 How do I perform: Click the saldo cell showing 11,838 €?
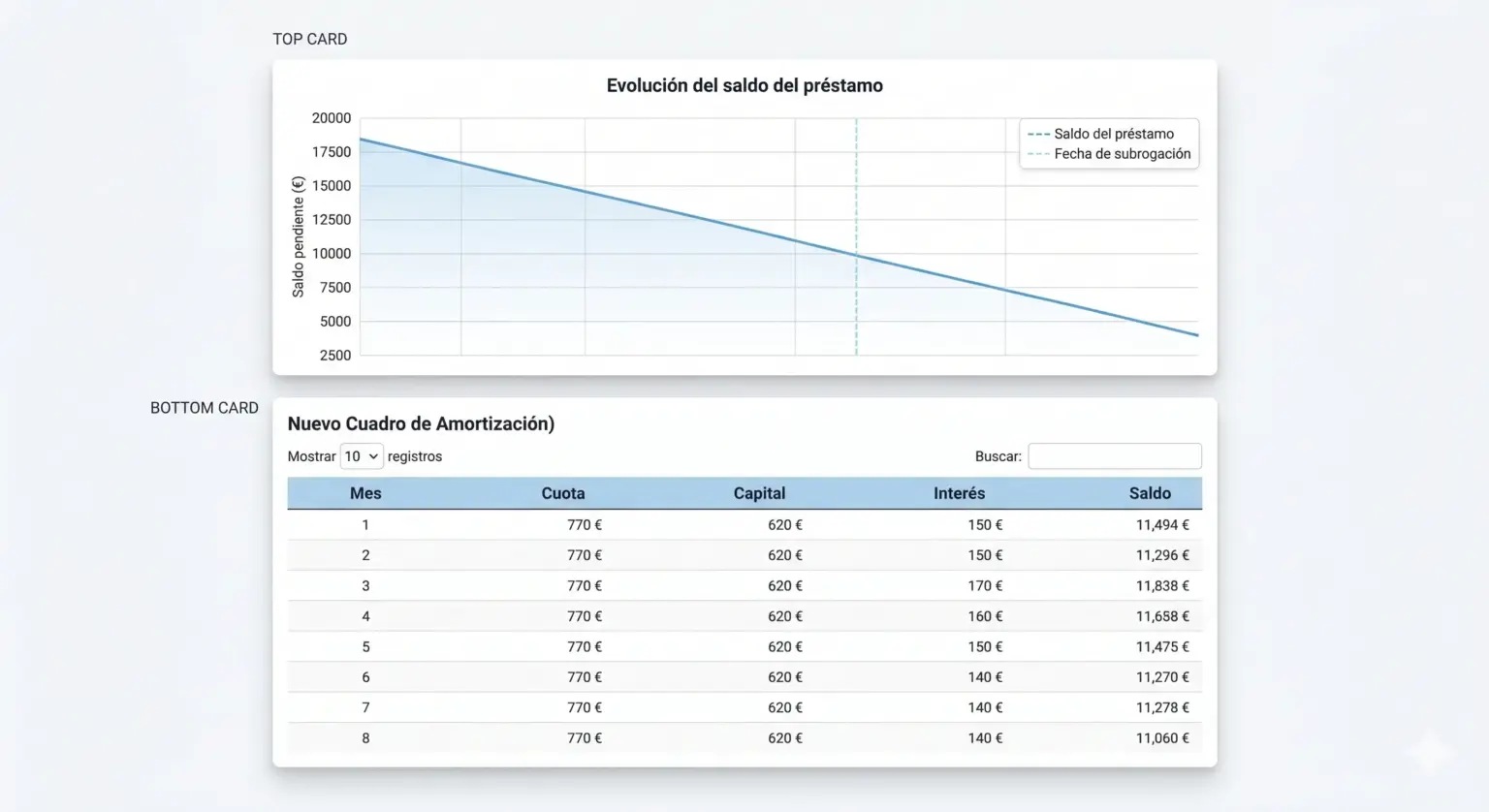[1161, 586]
